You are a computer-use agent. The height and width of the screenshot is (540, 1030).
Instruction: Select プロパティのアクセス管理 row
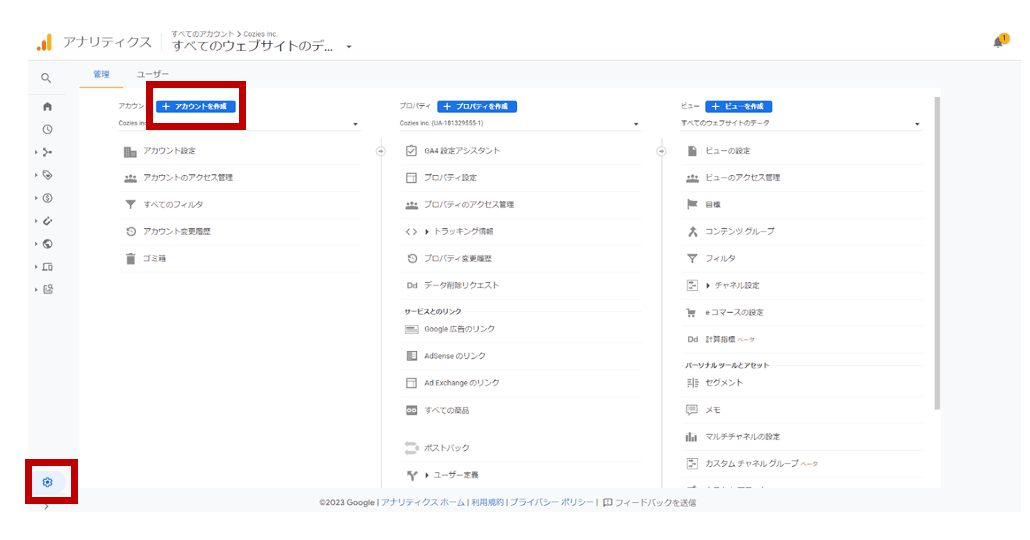[x=522, y=205]
